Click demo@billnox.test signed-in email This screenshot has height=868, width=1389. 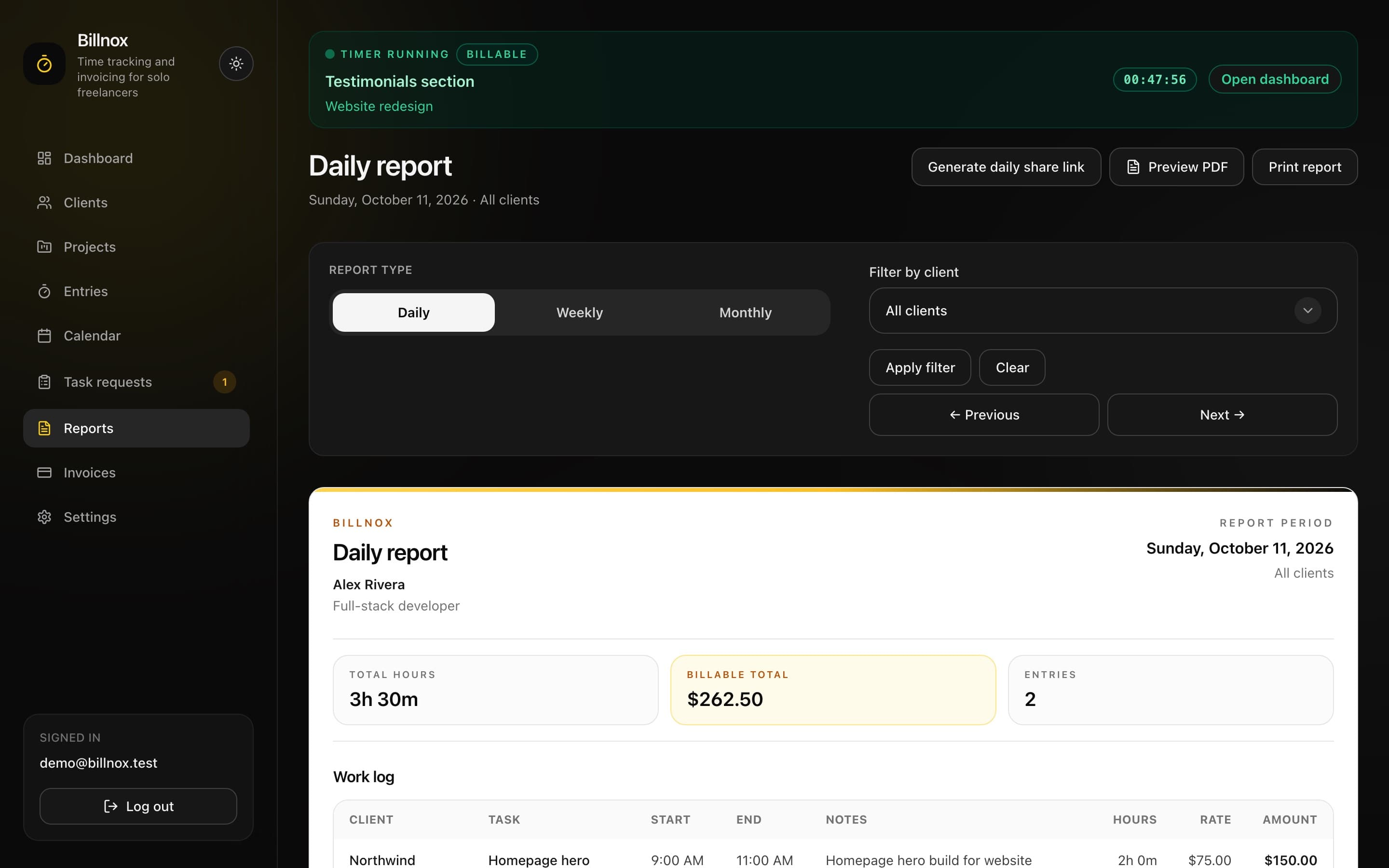pyautogui.click(x=98, y=763)
